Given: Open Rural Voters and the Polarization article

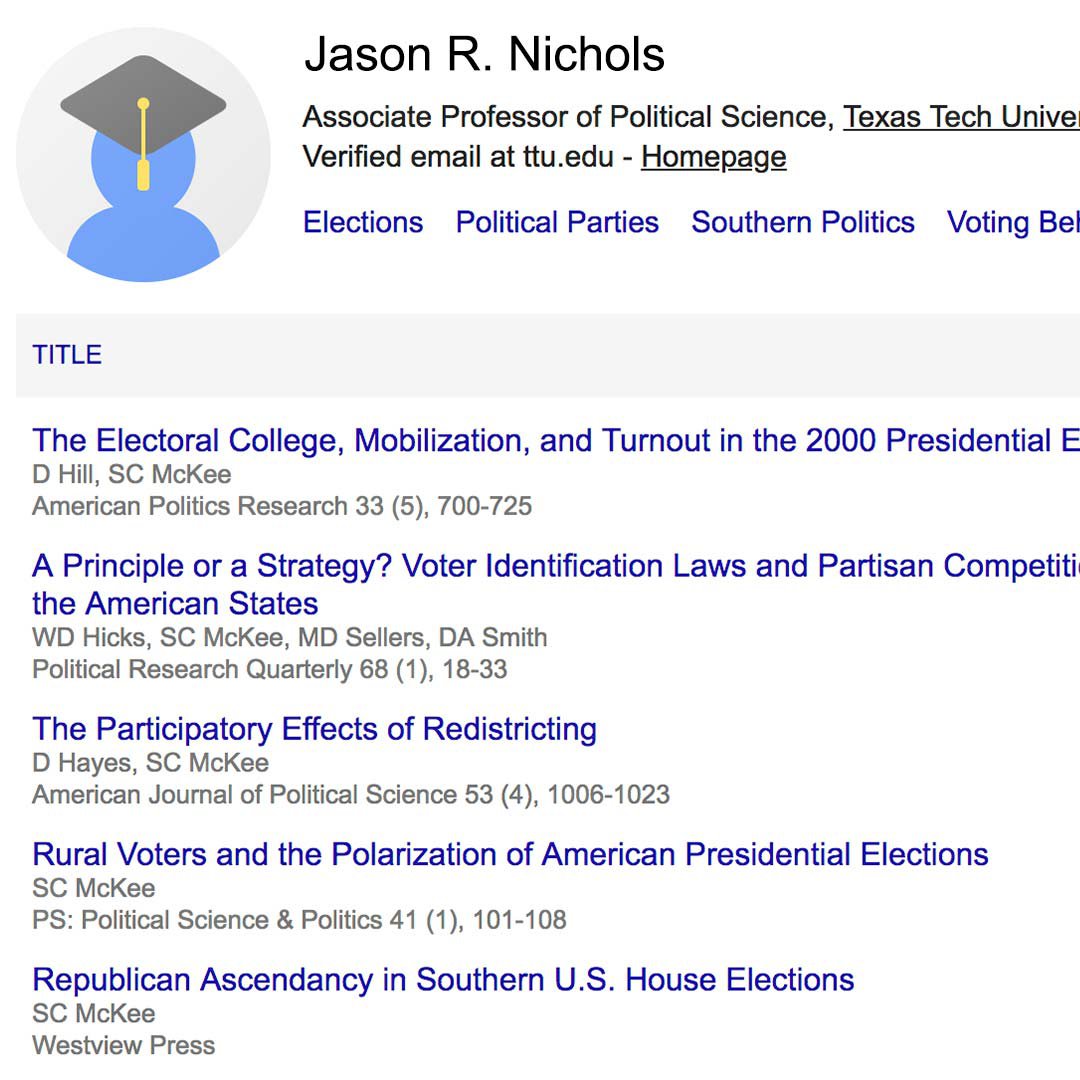Looking at the screenshot, I should coord(510,855).
